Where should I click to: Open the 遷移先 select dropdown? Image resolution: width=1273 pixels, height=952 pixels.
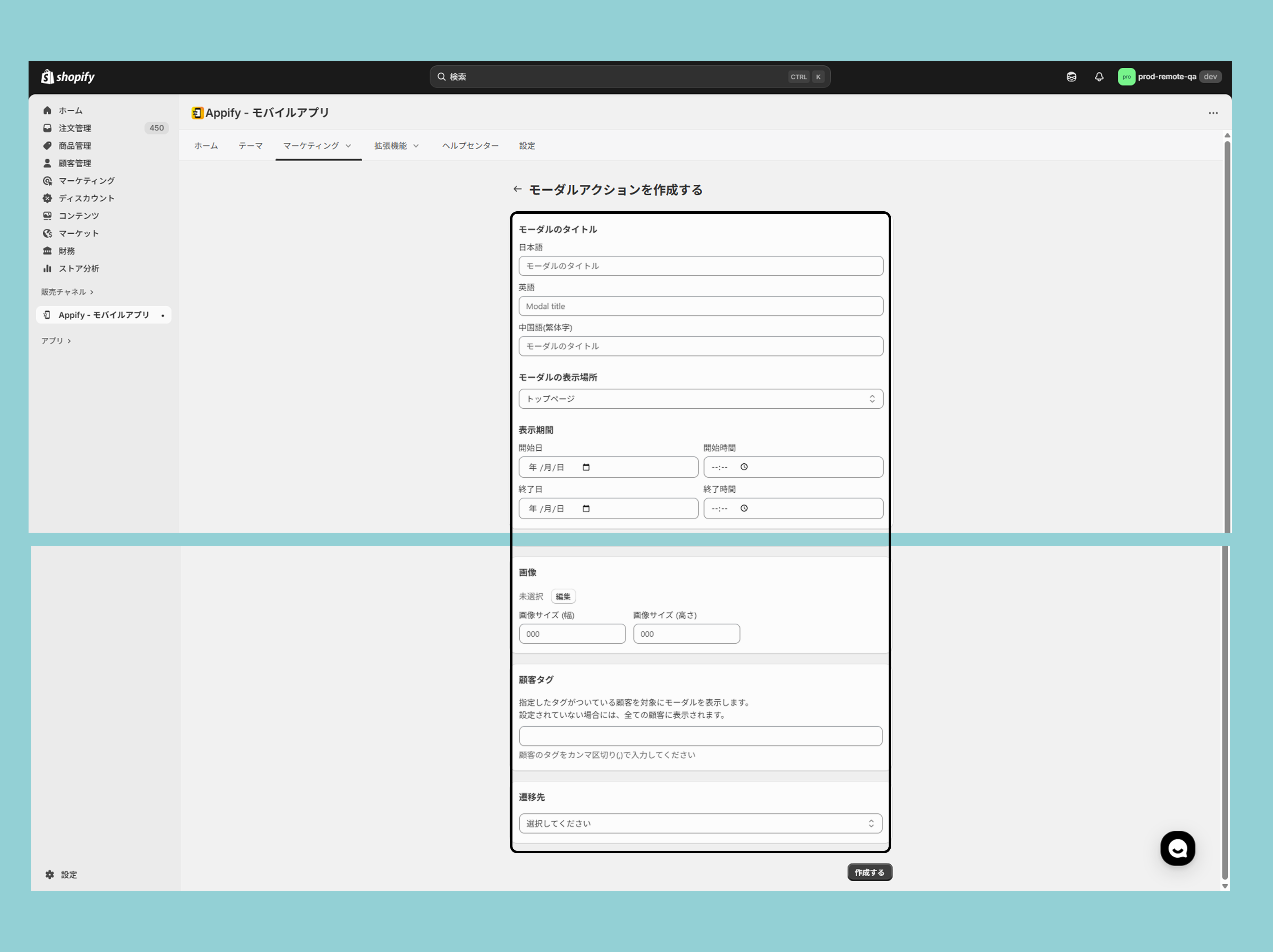[700, 823]
